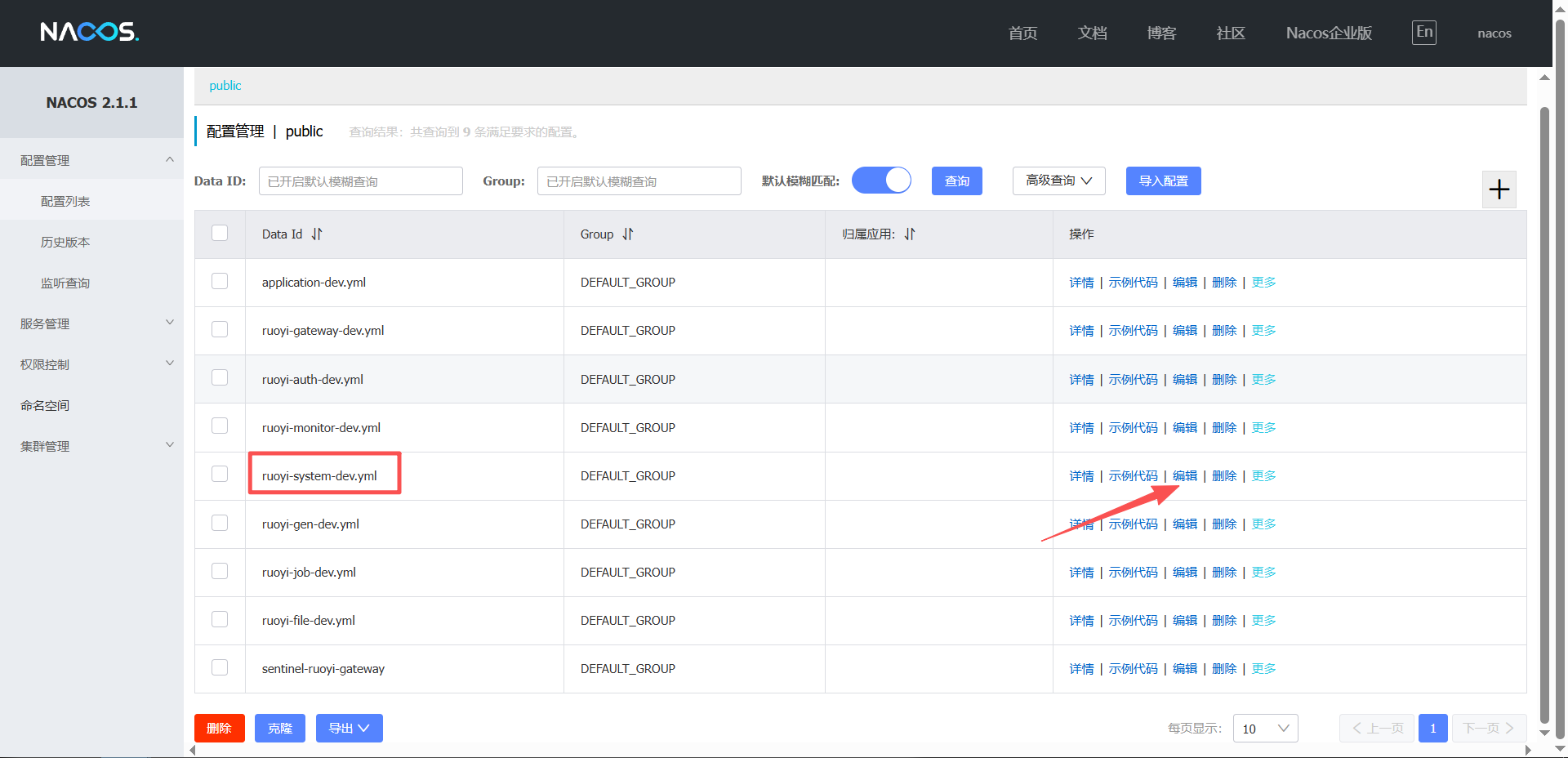Click 详情 for ruoyi-job-dev.yml

[1081, 573]
